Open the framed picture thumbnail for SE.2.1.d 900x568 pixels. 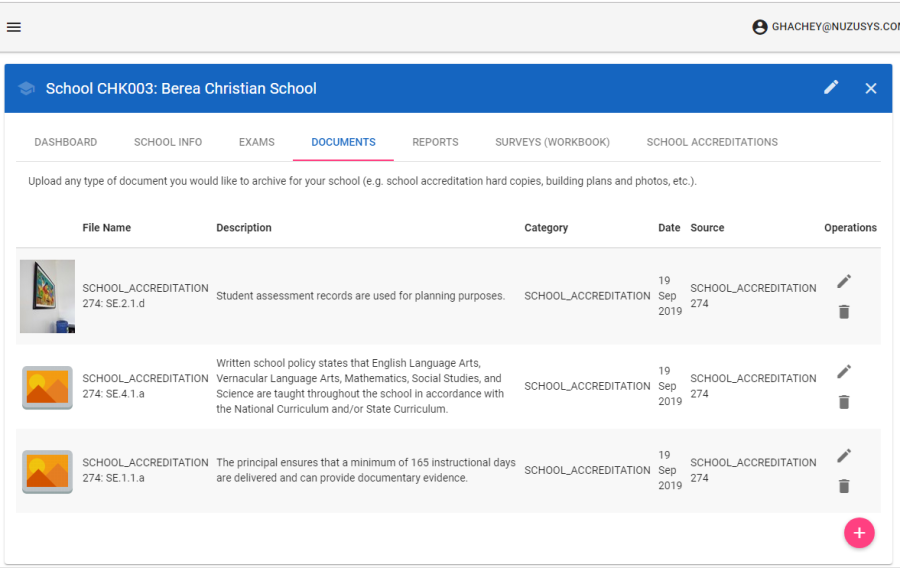[x=47, y=296]
